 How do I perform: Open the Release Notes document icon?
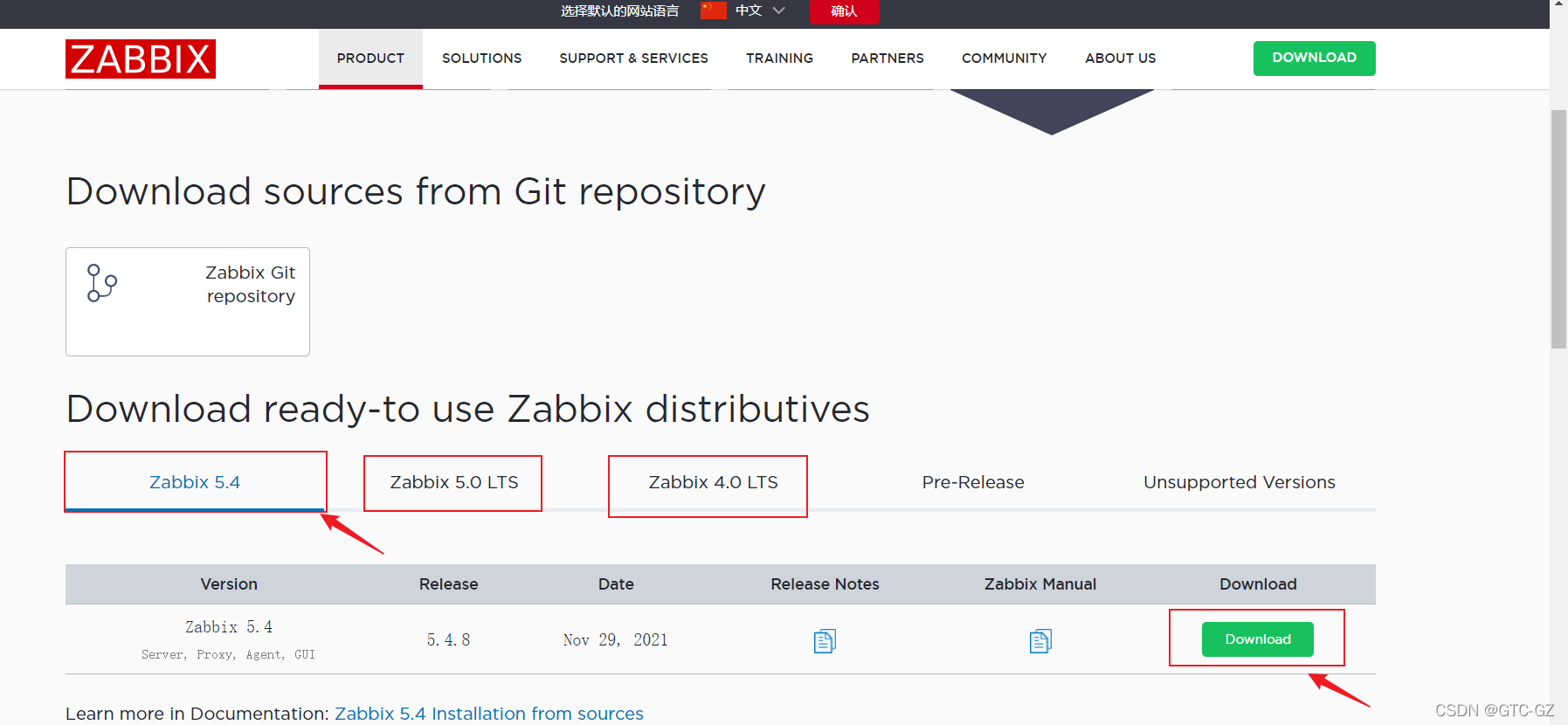coord(825,641)
